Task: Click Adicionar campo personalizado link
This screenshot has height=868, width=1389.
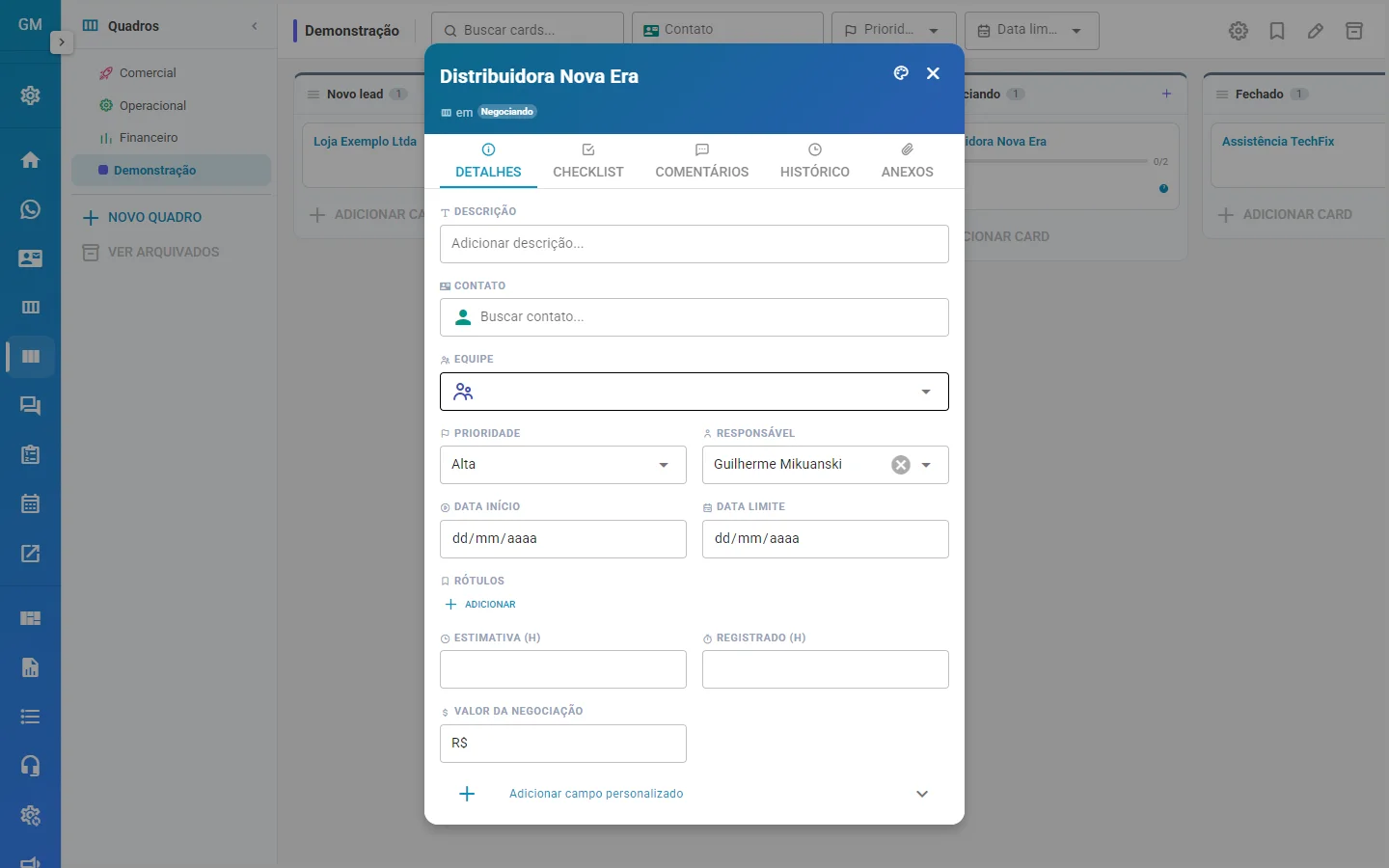Action: click(596, 794)
